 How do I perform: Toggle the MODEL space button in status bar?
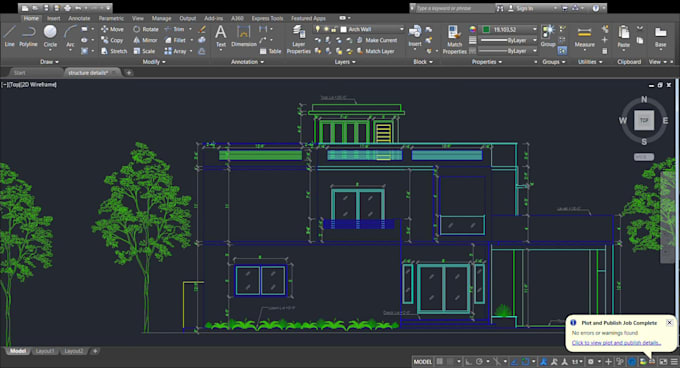point(422,361)
